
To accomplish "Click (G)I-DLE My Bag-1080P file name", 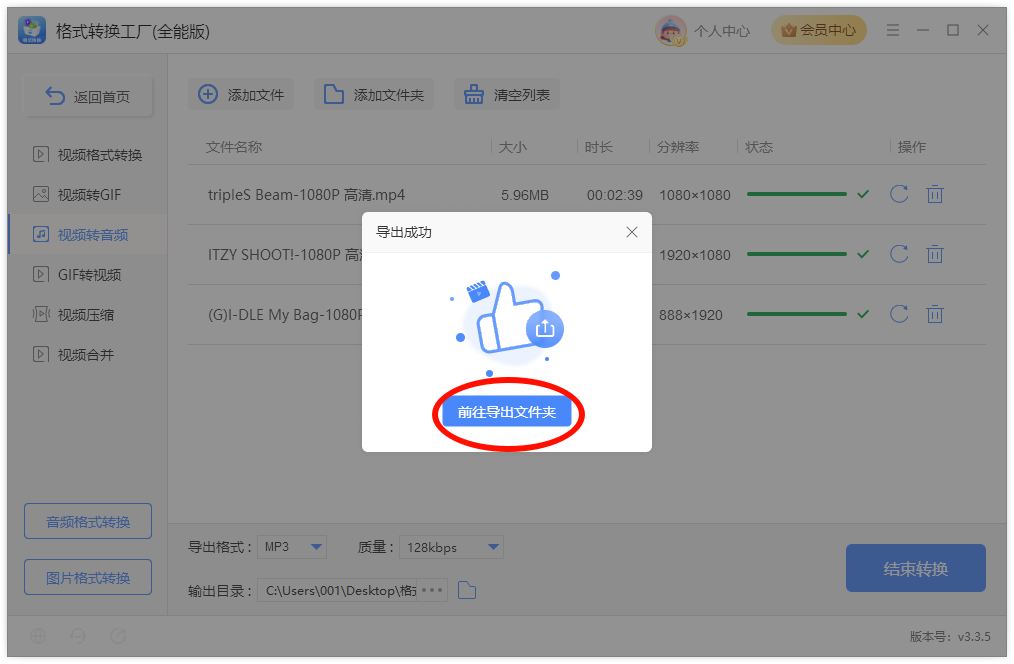I will click(x=285, y=315).
